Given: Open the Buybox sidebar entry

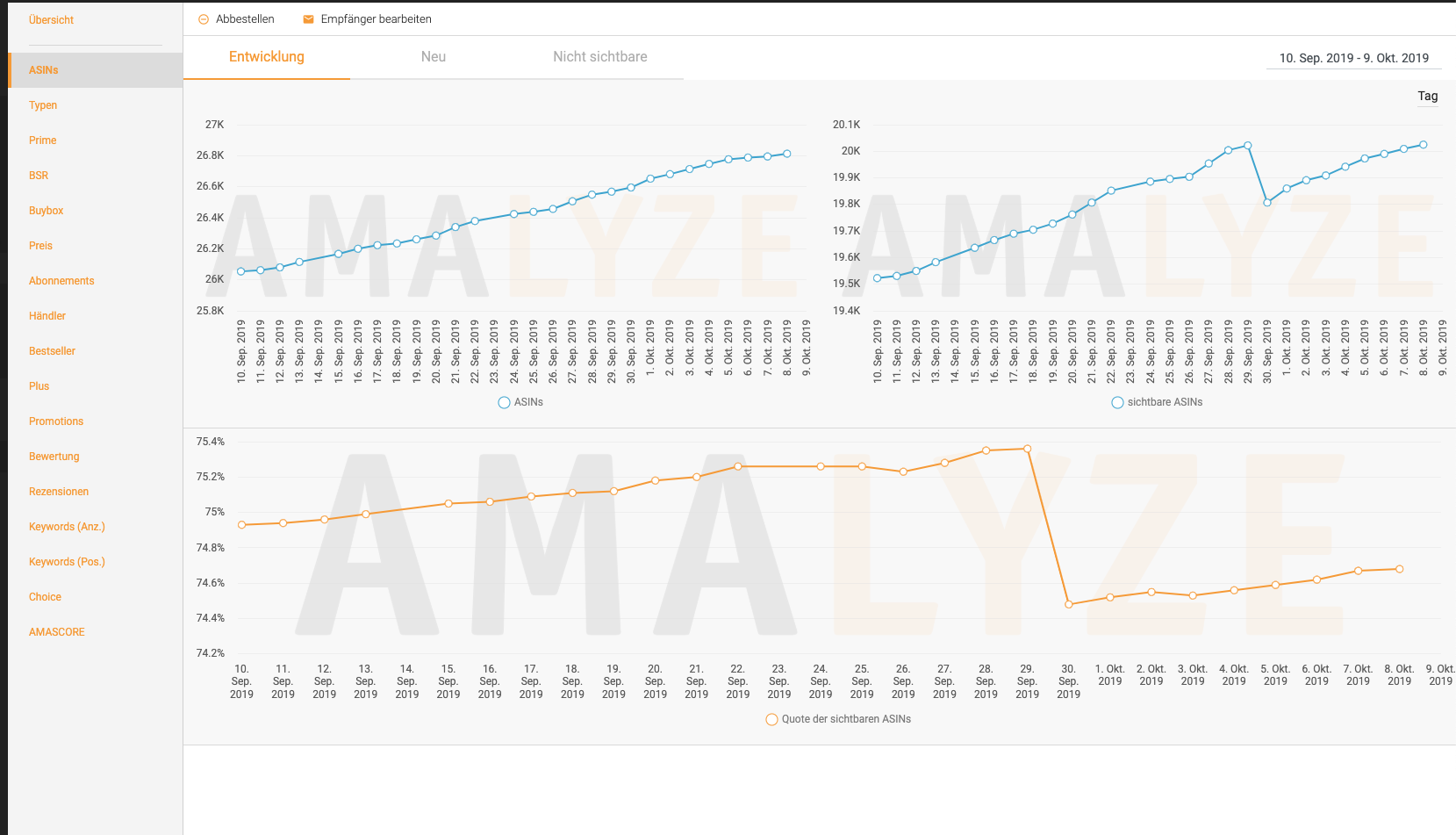Looking at the screenshot, I should point(46,211).
